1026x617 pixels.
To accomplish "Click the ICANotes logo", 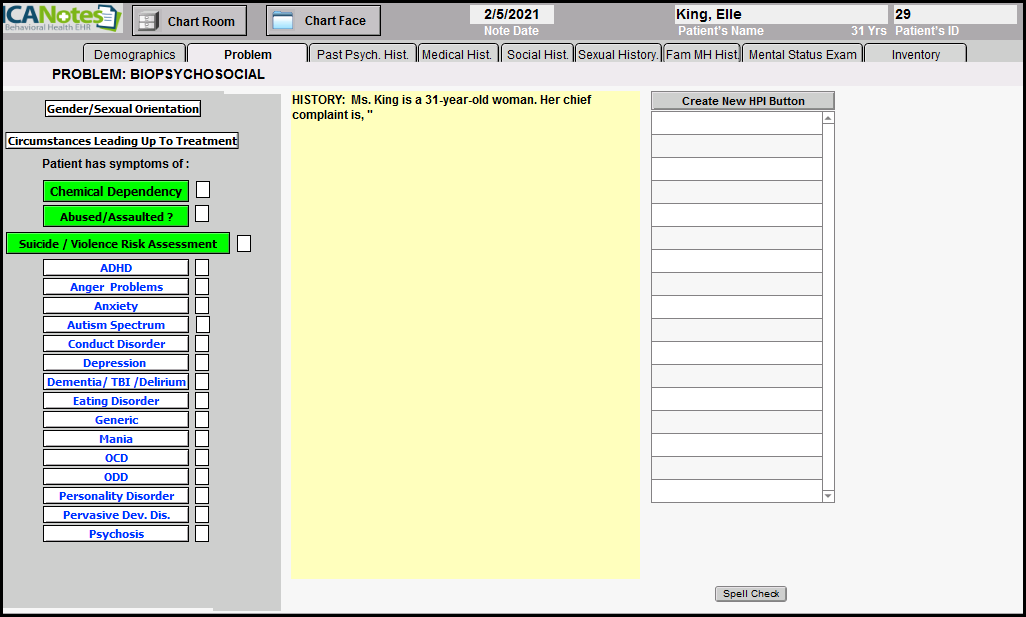I will (62, 18).
